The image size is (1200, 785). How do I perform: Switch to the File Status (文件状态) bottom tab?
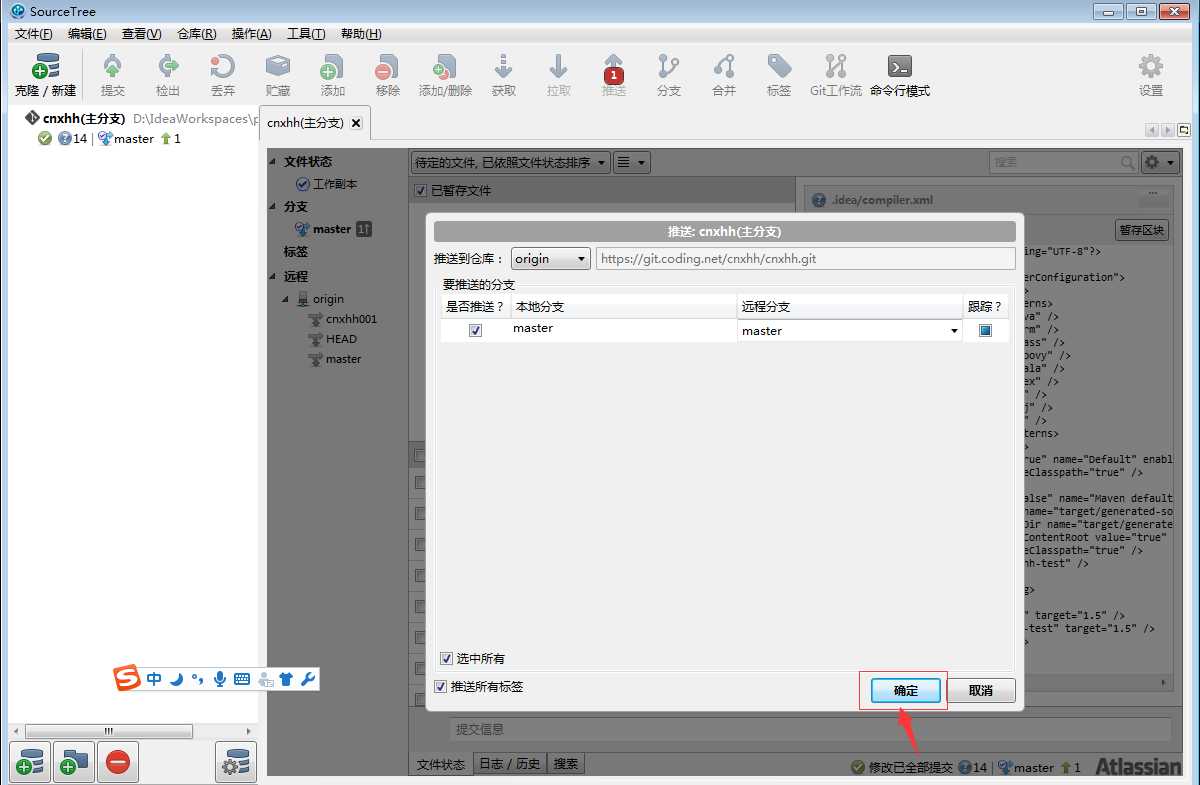coord(441,764)
